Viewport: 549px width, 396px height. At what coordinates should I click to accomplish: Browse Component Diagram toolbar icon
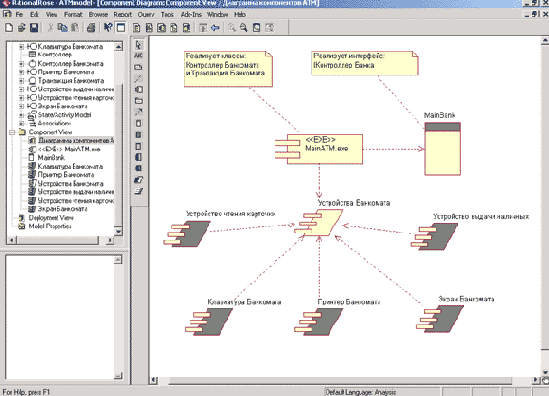point(161,28)
